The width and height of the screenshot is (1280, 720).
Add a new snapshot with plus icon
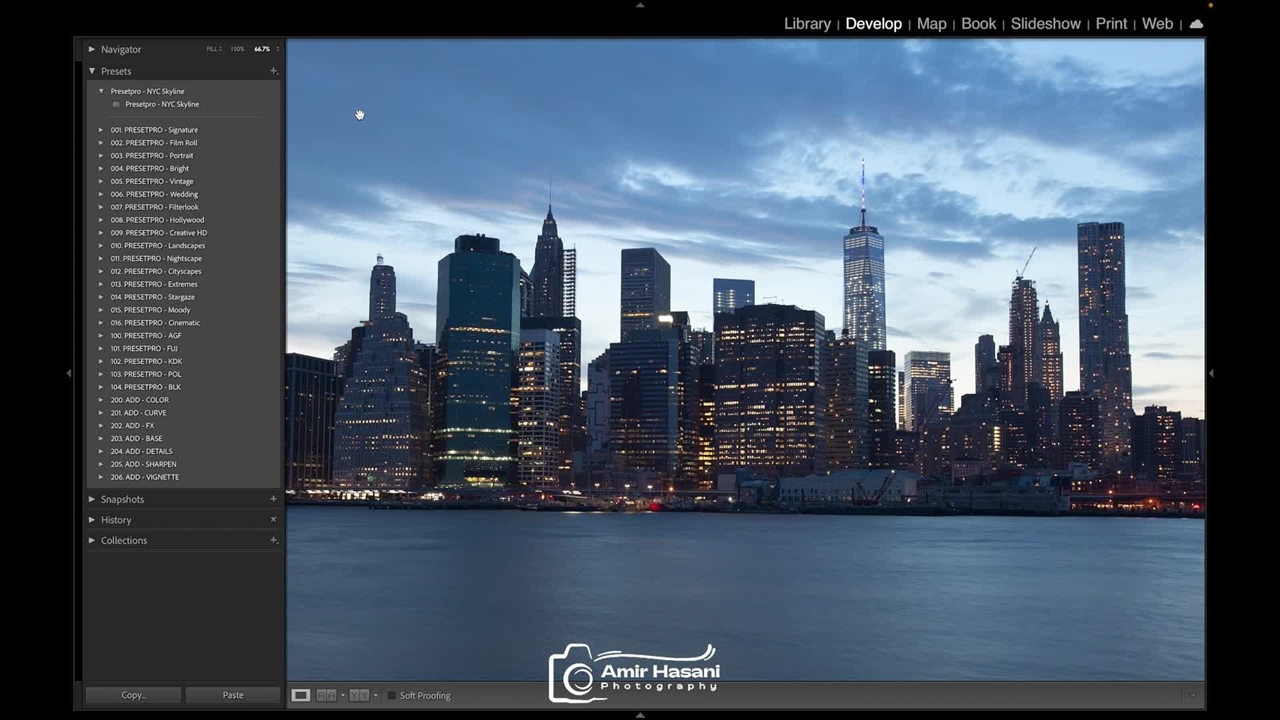(273, 499)
